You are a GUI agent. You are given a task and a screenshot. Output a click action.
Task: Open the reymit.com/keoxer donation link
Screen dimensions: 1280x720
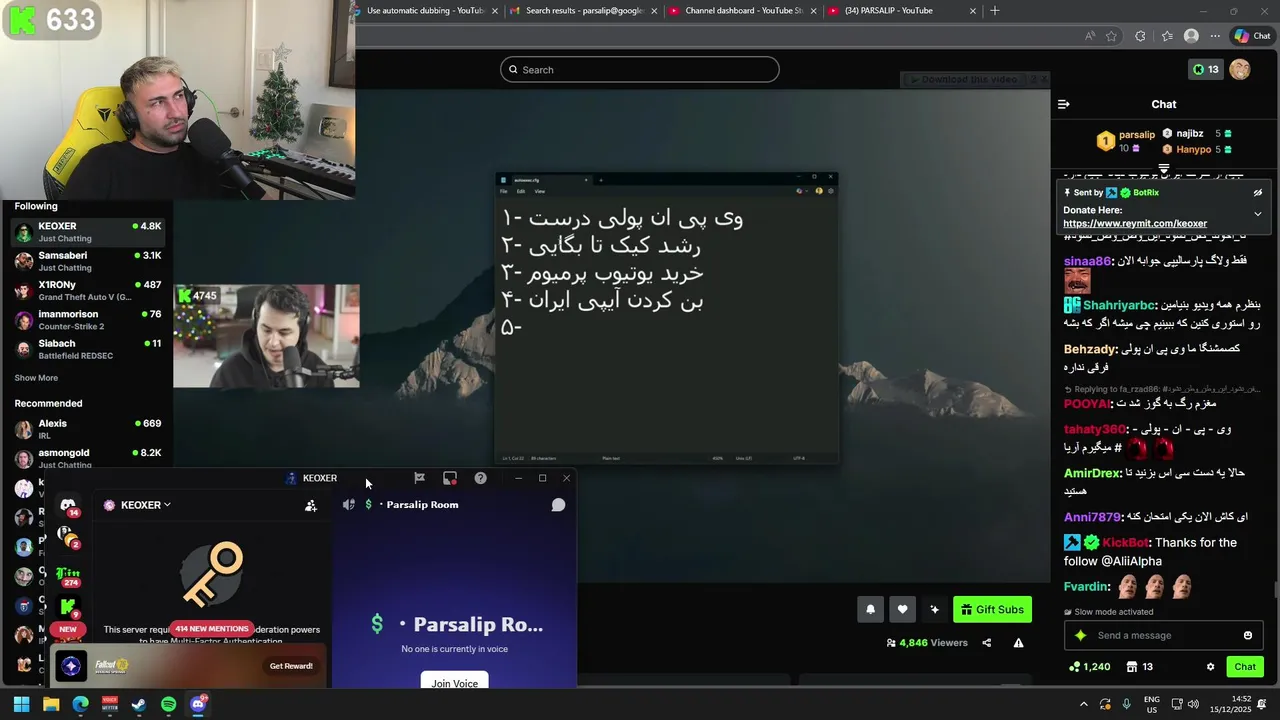pyautogui.click(x=1135, y=224)
